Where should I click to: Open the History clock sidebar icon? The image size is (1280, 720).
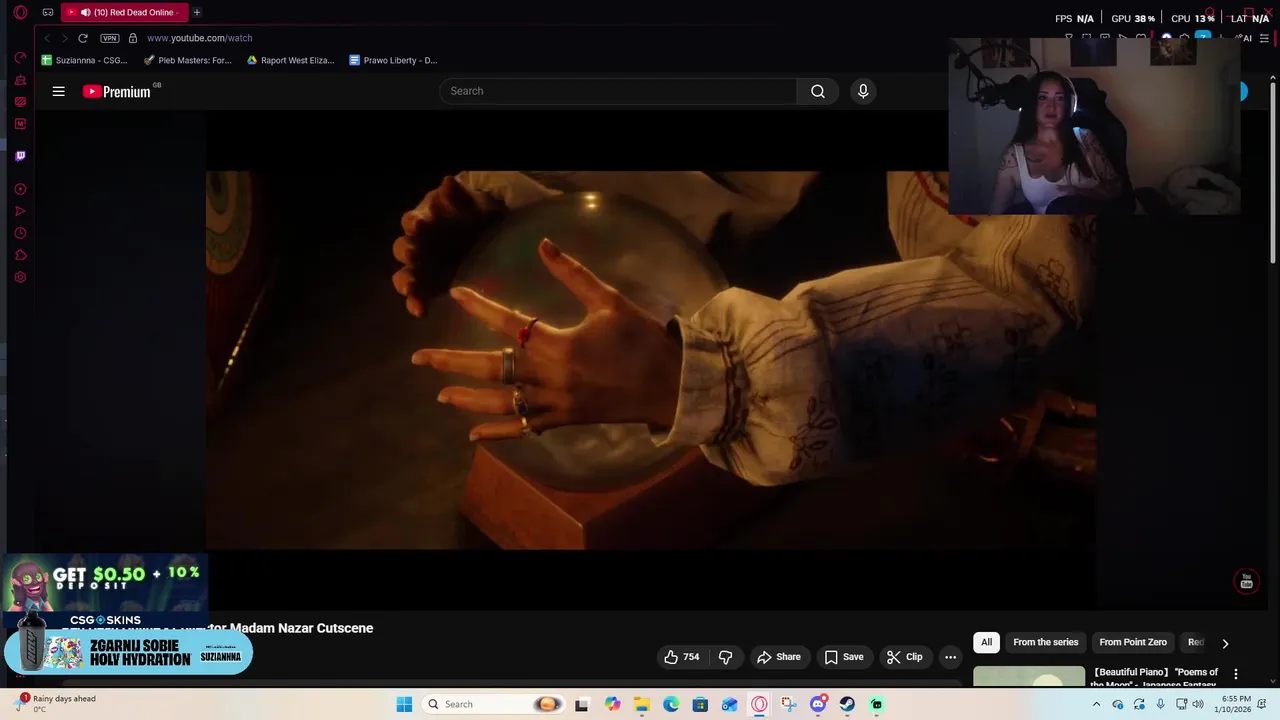point(20,233)
